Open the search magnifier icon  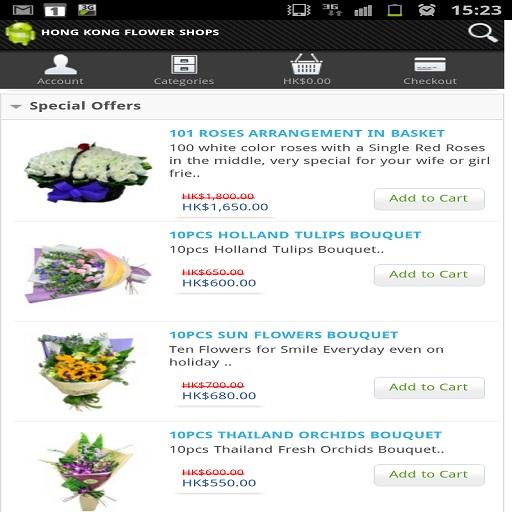click(483, 33)
